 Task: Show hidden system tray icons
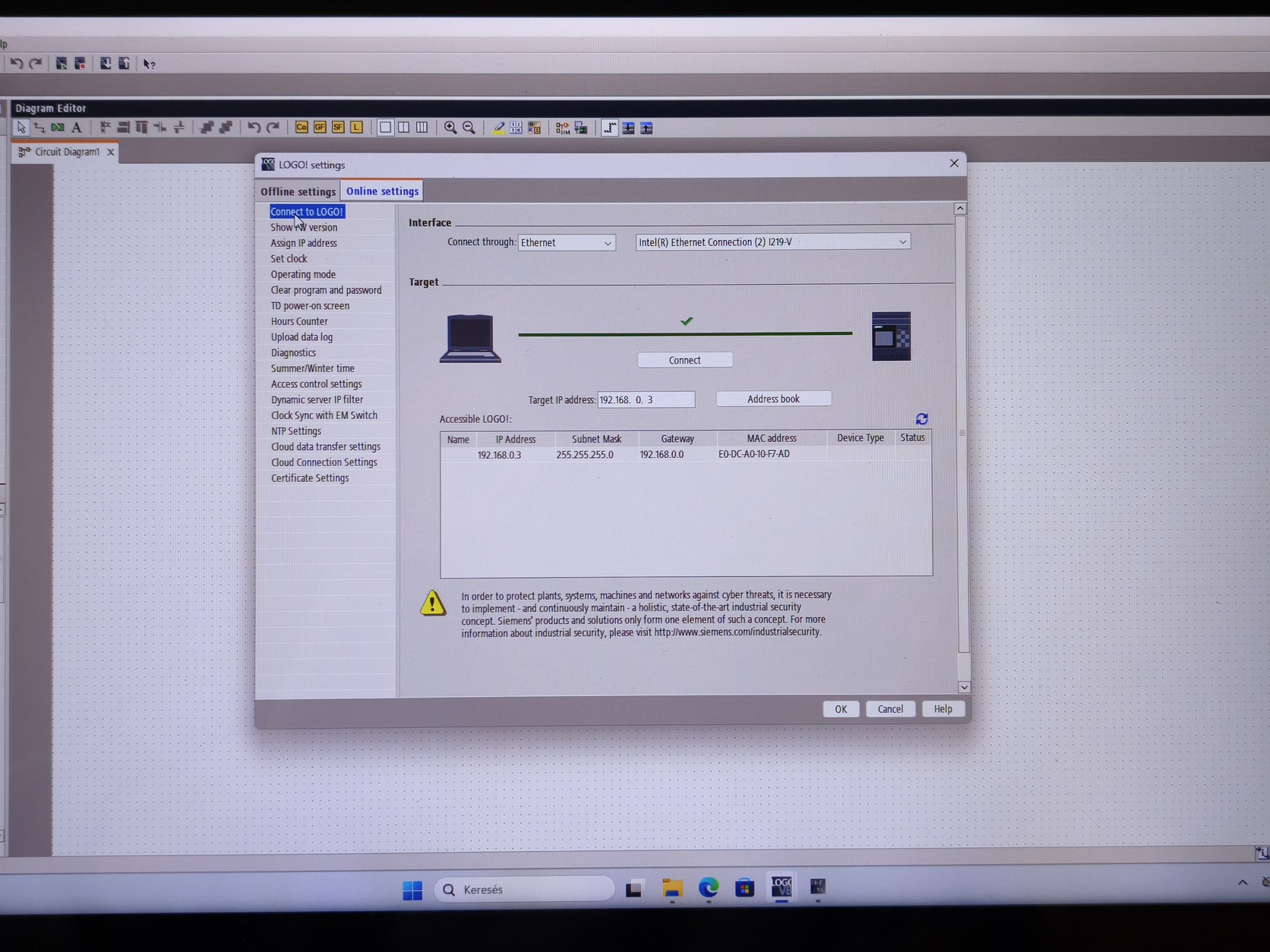click(x=1243, y=882)
